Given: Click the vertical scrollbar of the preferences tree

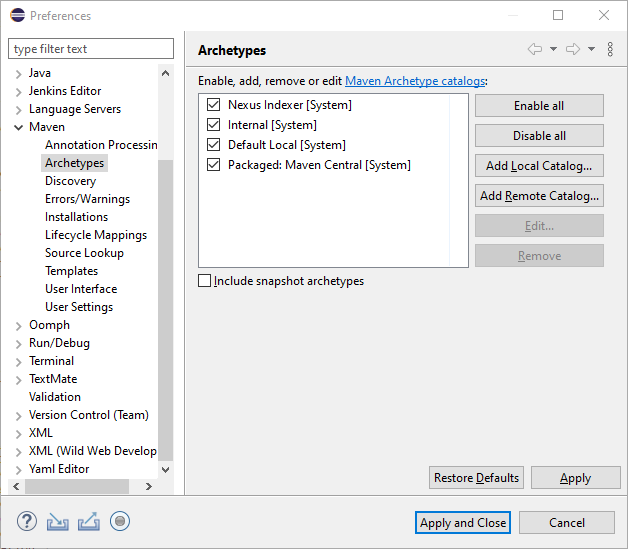Looking at the screenshot, I should (x=166, y=300).
